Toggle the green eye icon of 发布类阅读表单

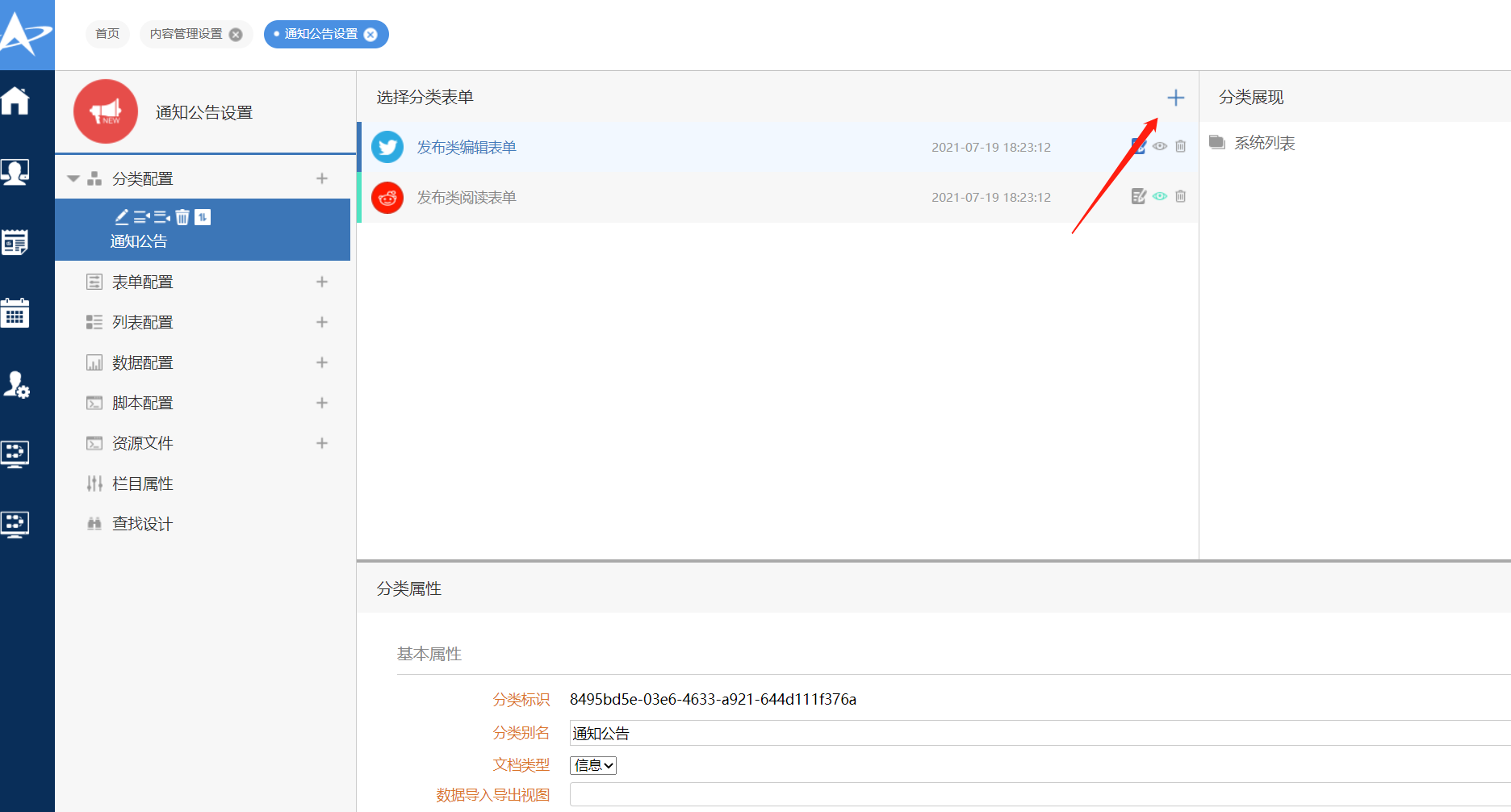pos(1160,196)
